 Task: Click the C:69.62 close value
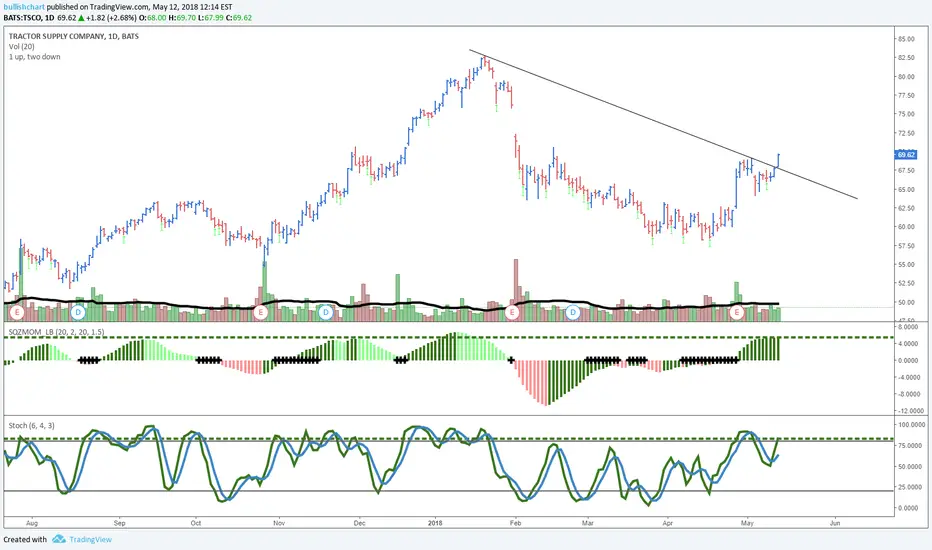pyautogui.click(x=238, y=18)
